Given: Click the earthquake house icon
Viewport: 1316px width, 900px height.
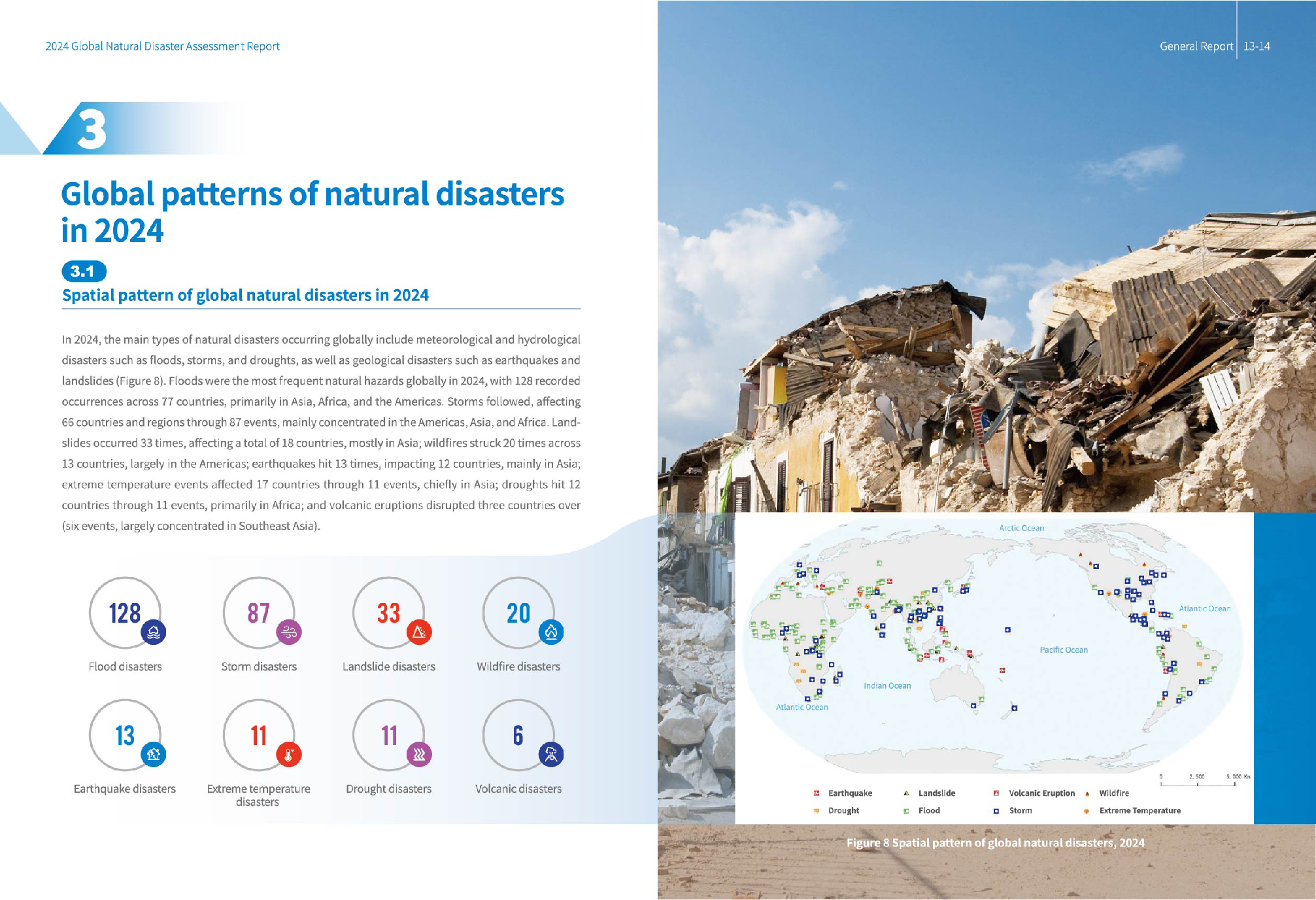Looking at the screenshot, I should tap(154, 755).
